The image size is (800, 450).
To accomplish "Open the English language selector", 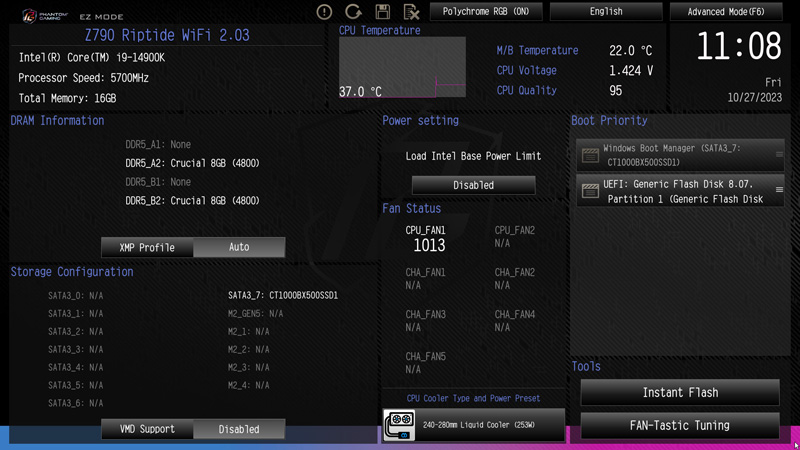I will (x=606, y=11).
